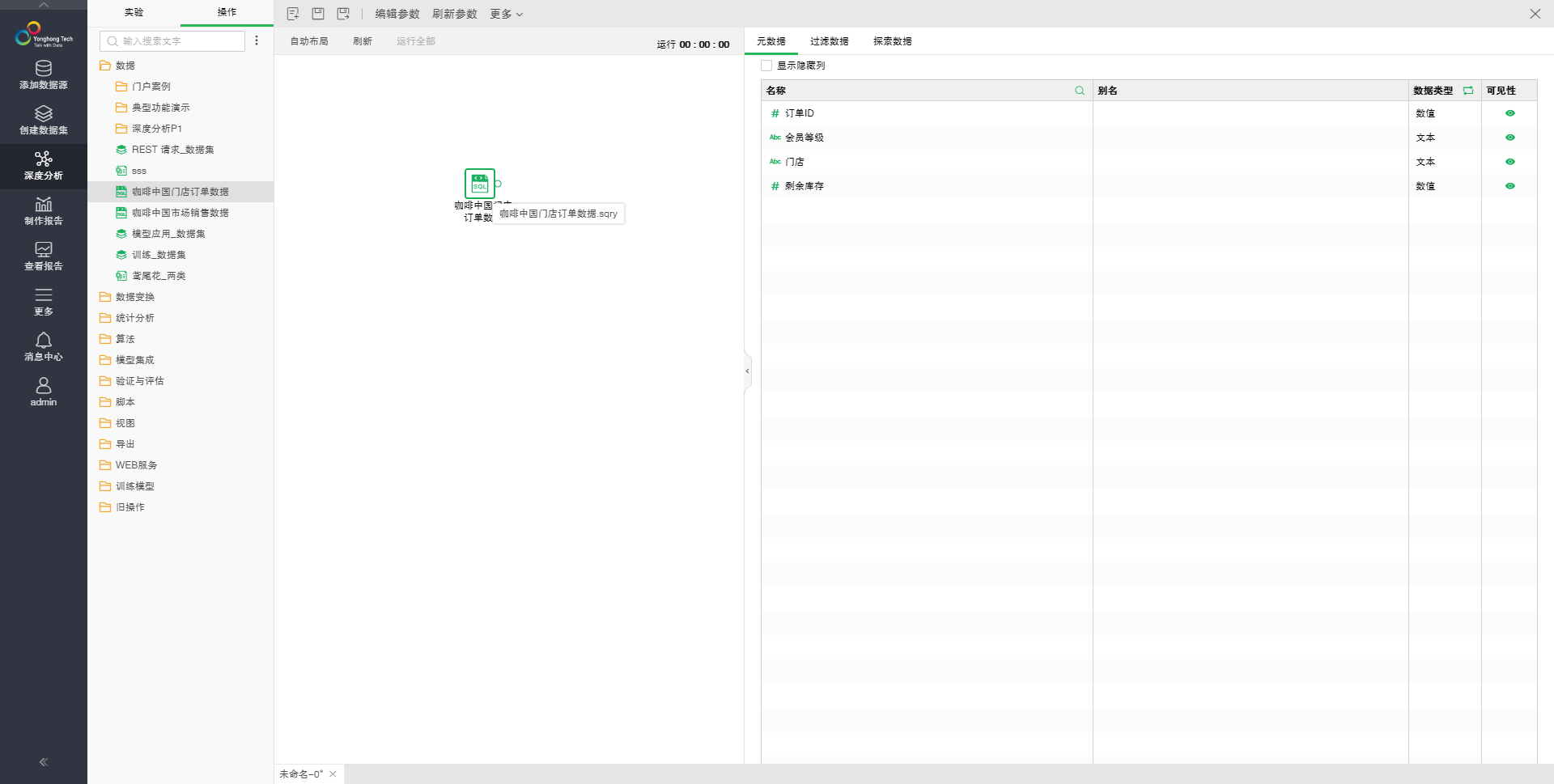Click the output port of the SQL node

[498, 184]
